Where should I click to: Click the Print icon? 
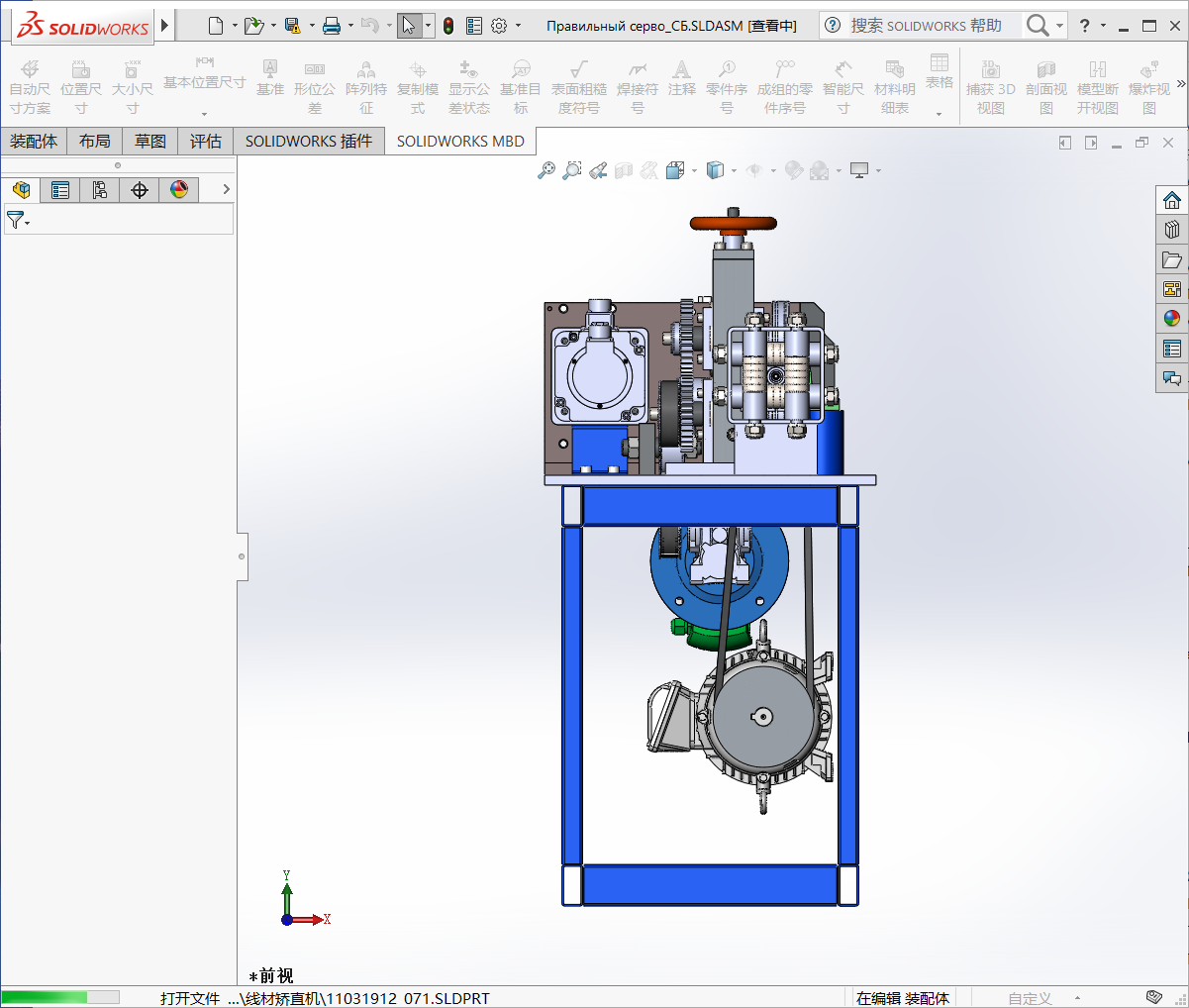[332, 26]
